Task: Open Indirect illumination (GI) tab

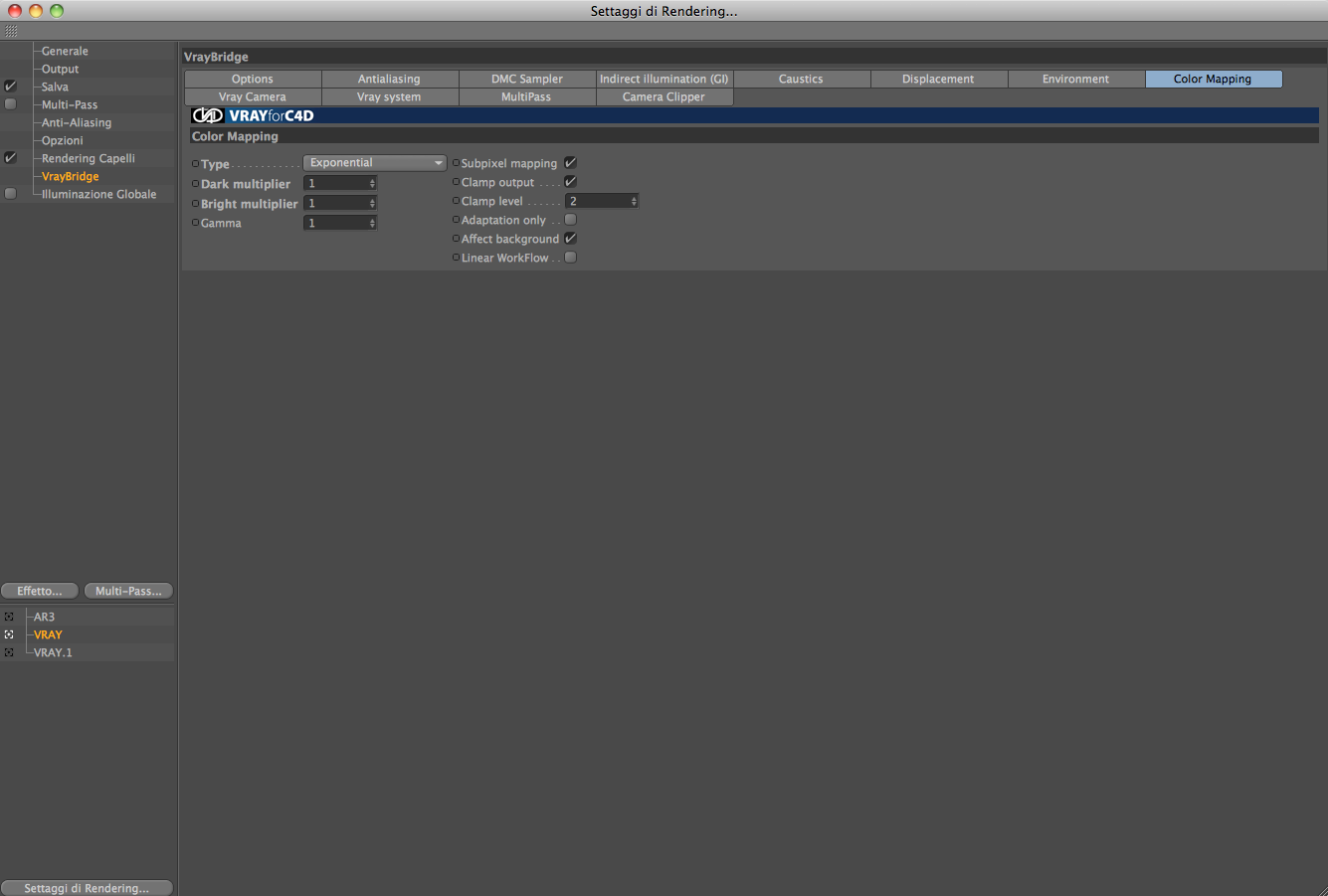Action: pos(664,79)
